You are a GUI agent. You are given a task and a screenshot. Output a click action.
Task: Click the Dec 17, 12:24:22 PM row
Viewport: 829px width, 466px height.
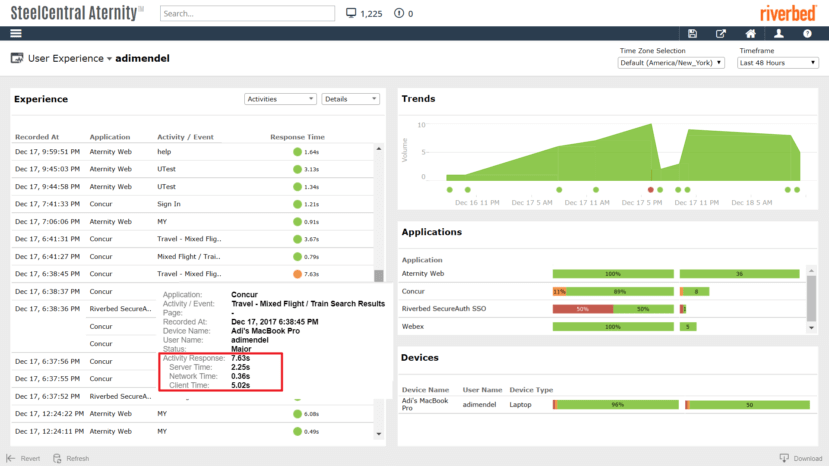coord(193,414)
